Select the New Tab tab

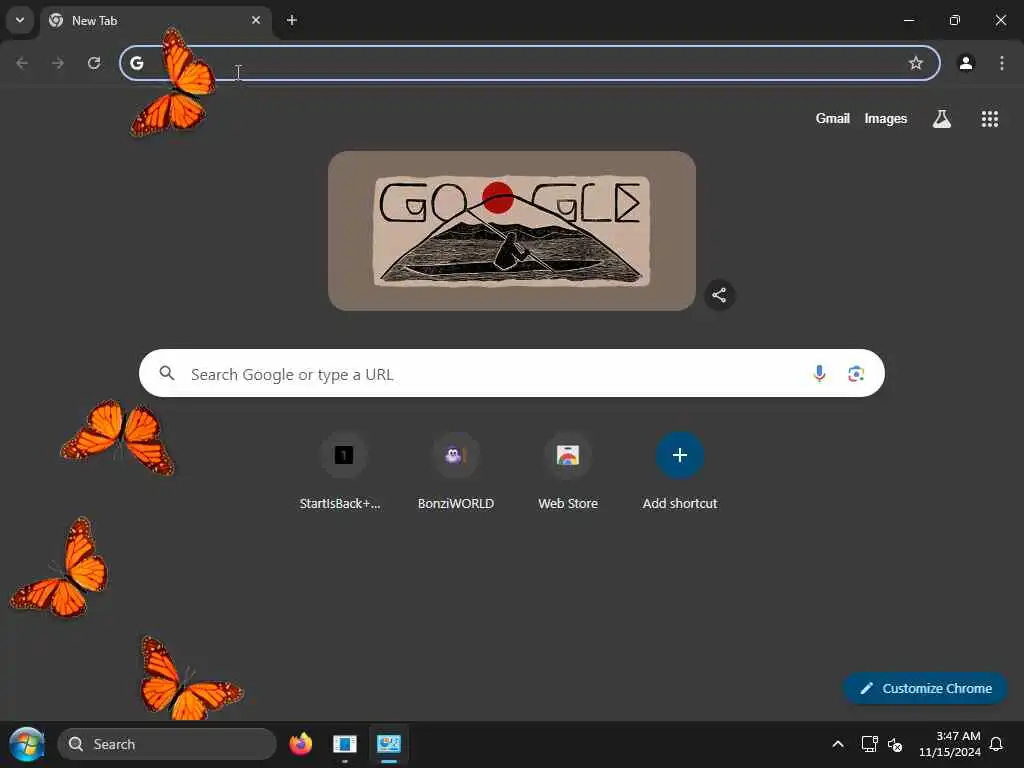click(157, 21)
